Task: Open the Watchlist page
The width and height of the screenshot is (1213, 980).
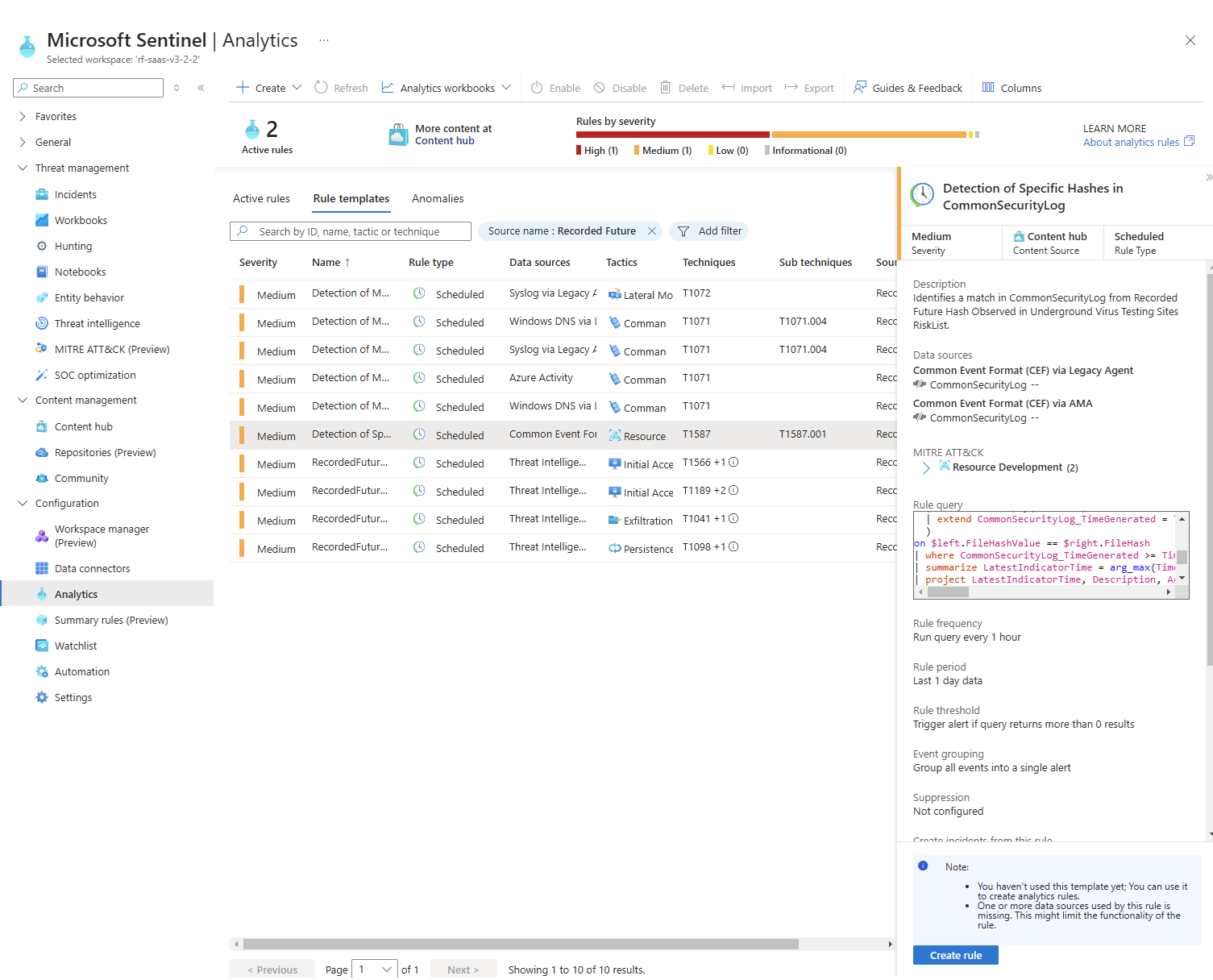Action: 75,646
